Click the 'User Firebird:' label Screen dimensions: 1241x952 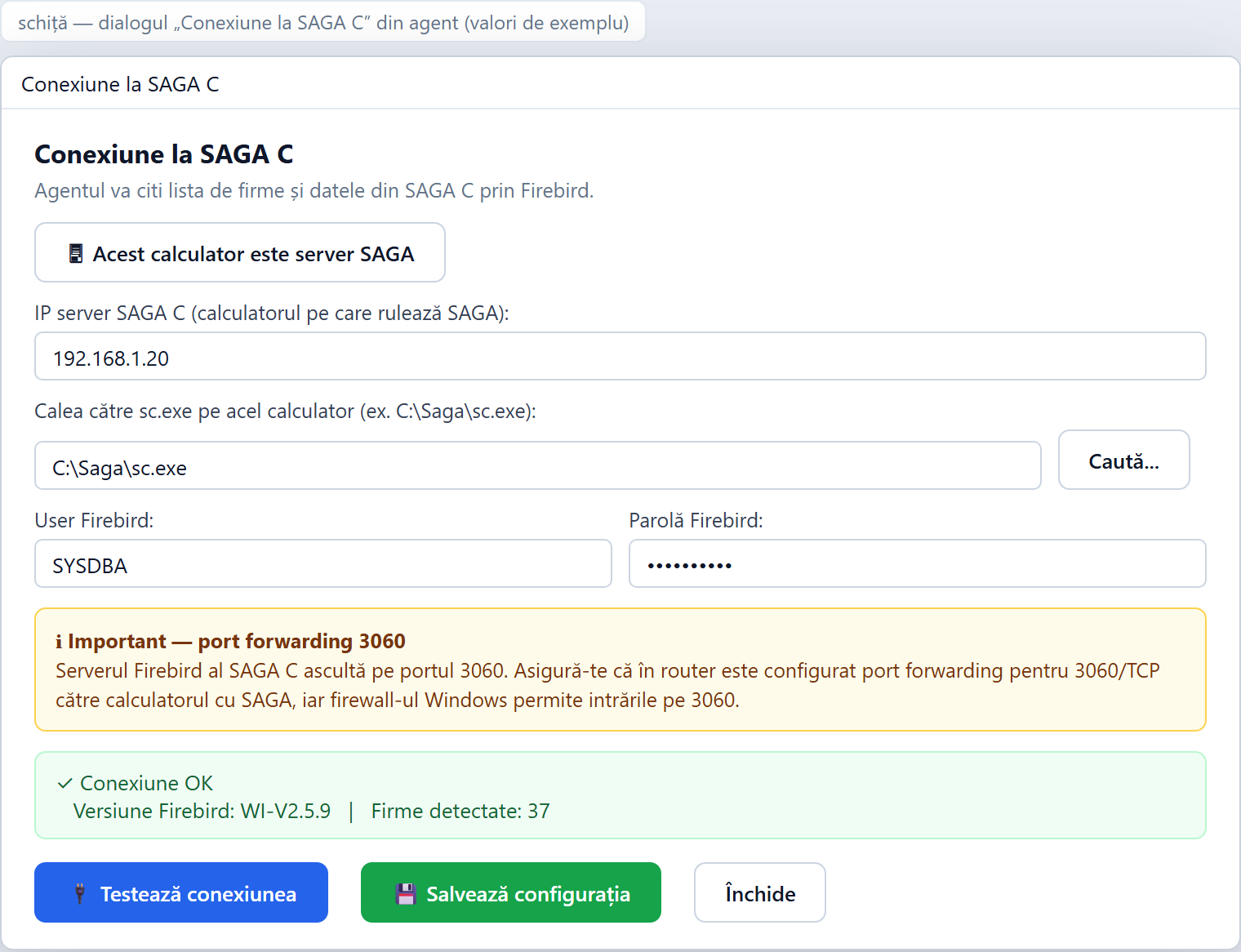(x=94, y=520)
